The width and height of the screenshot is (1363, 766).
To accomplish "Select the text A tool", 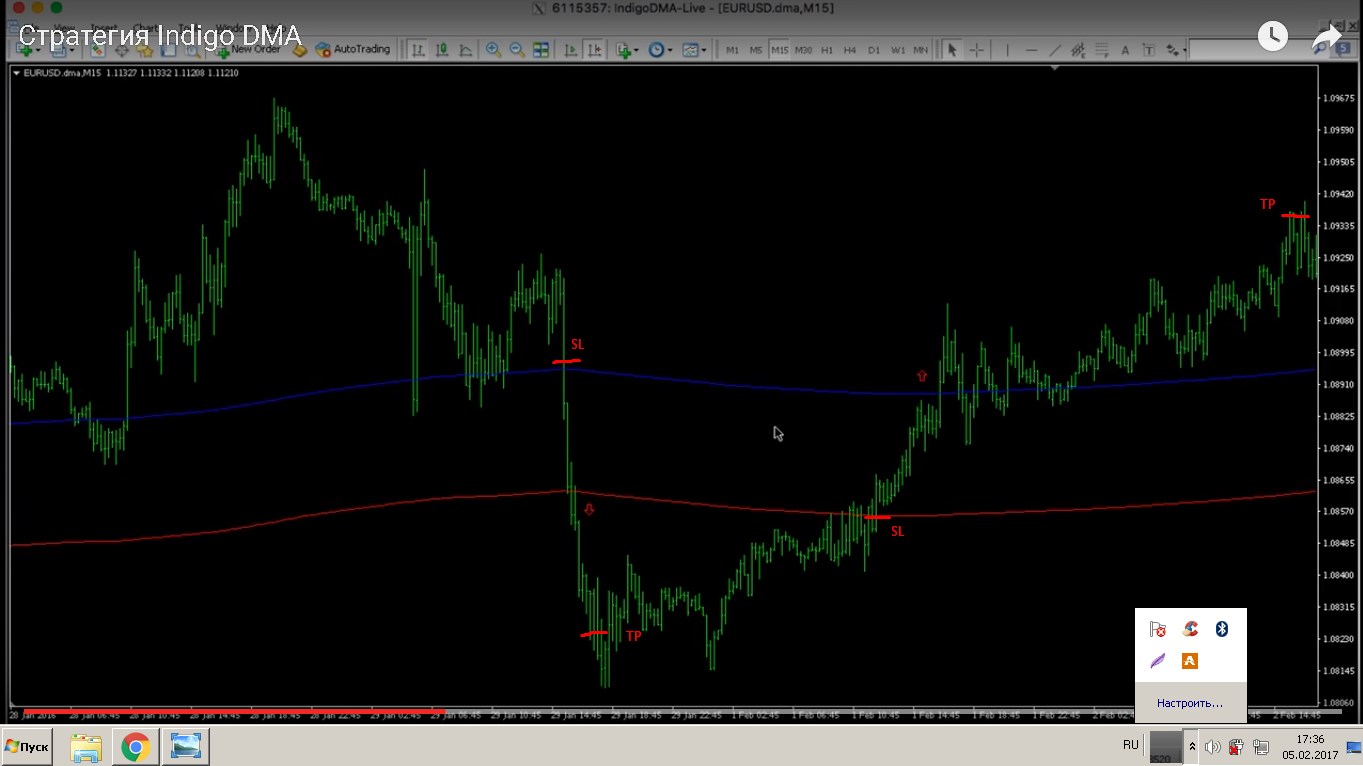I will tap(1125, 50).
